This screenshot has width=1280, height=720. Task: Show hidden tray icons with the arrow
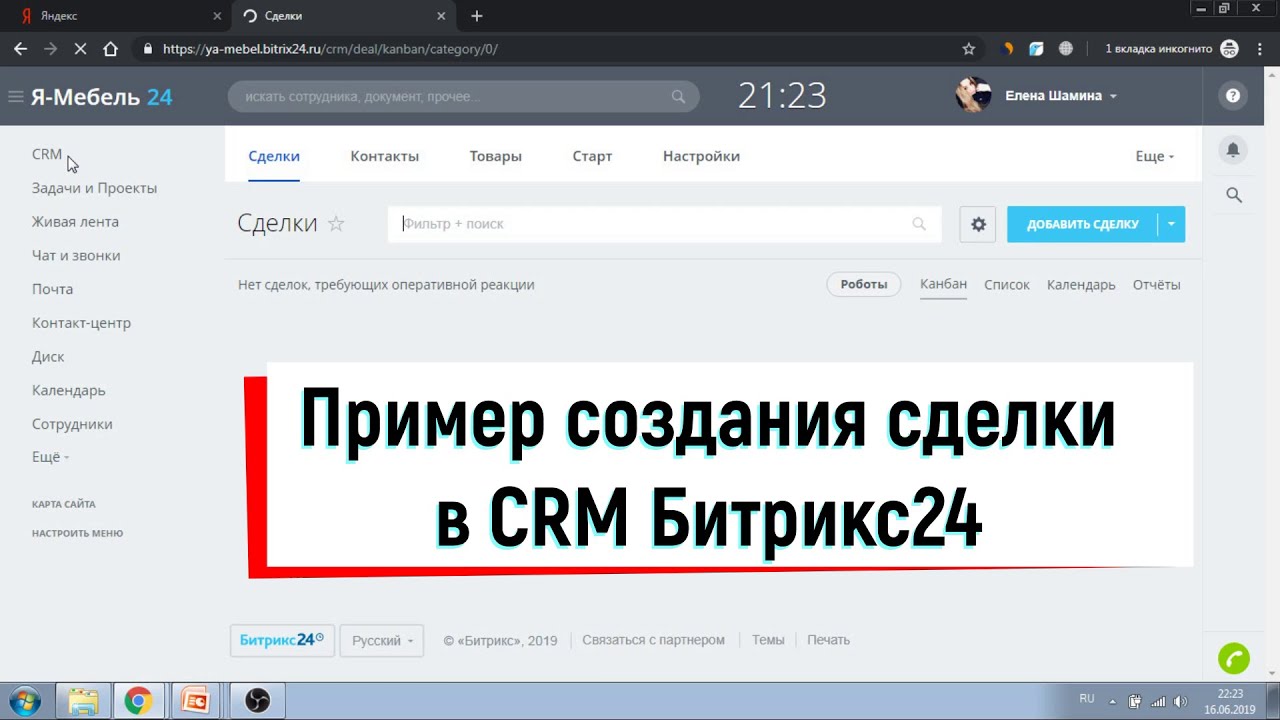(1115, 701)
